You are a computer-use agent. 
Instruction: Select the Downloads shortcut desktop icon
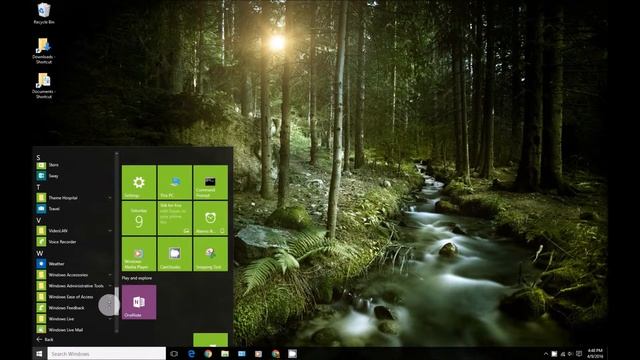pos(44,51)
